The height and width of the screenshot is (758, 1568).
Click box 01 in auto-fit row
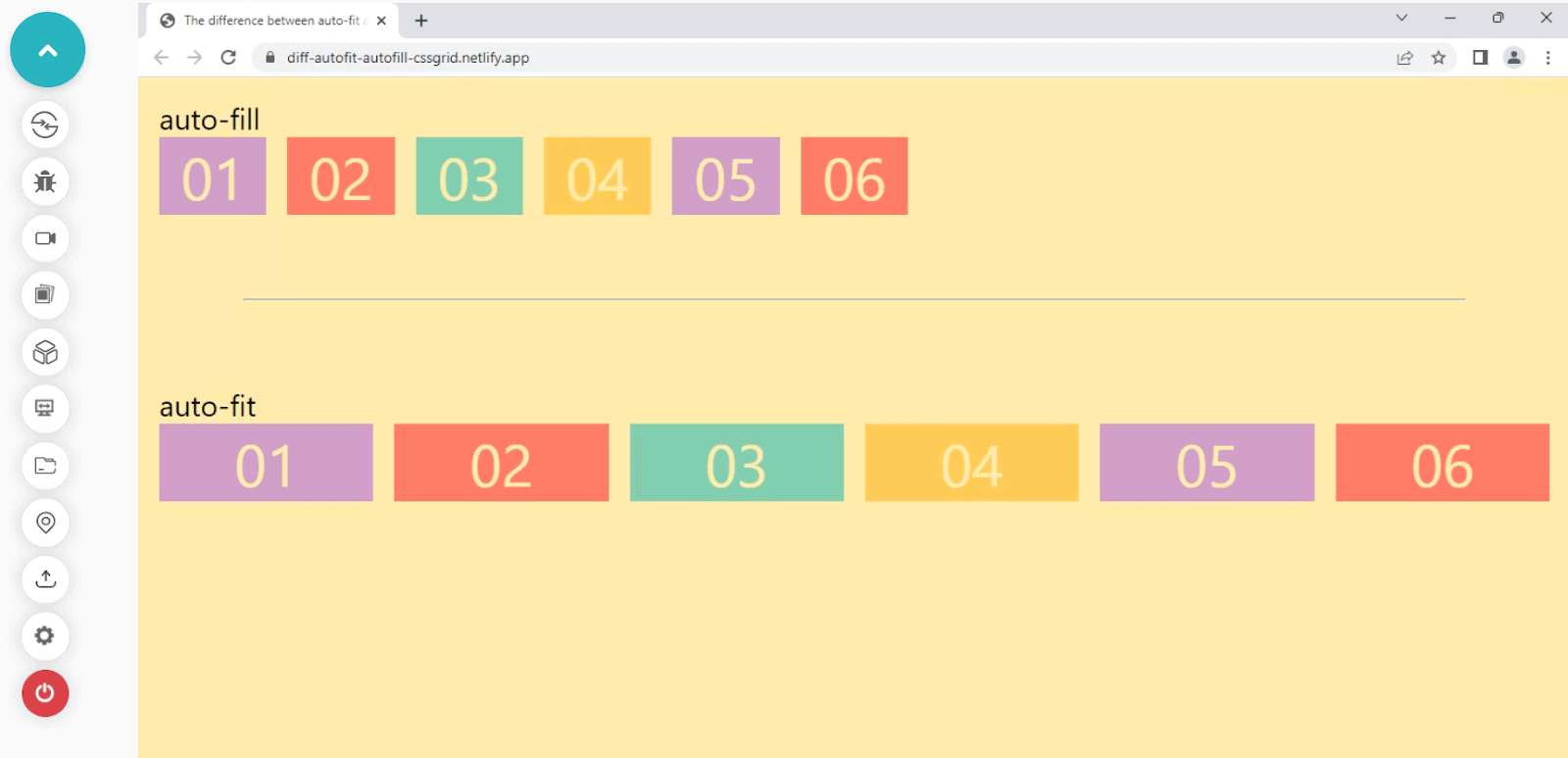click(267, 463)
